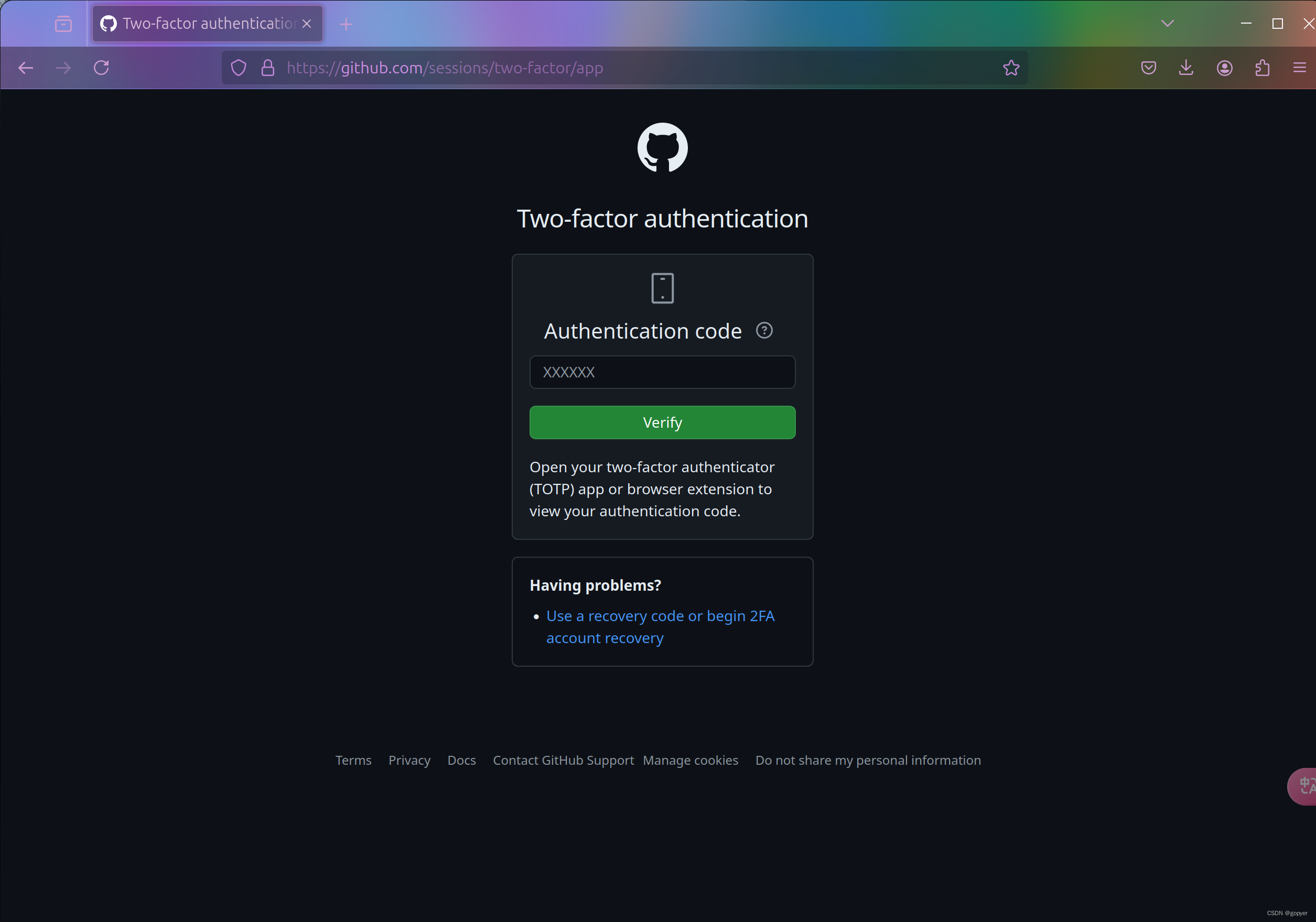Click the authentication code help icon
Screen dimensions: 1316x922
pos(763,331)
